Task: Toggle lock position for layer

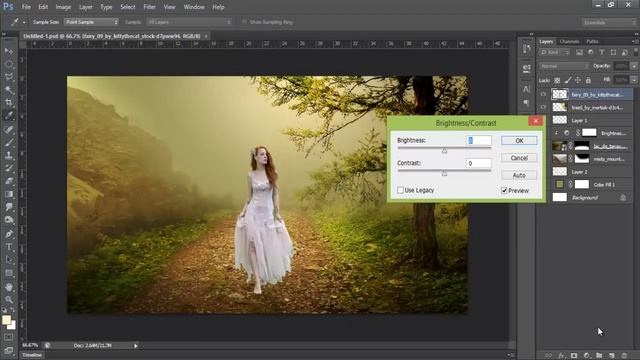Action: [x=578, y=80]
